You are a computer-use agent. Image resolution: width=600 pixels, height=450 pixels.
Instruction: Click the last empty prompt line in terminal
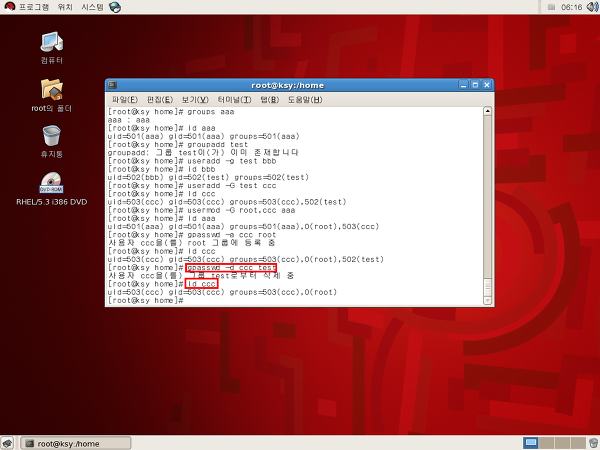[x=145, y=301]
